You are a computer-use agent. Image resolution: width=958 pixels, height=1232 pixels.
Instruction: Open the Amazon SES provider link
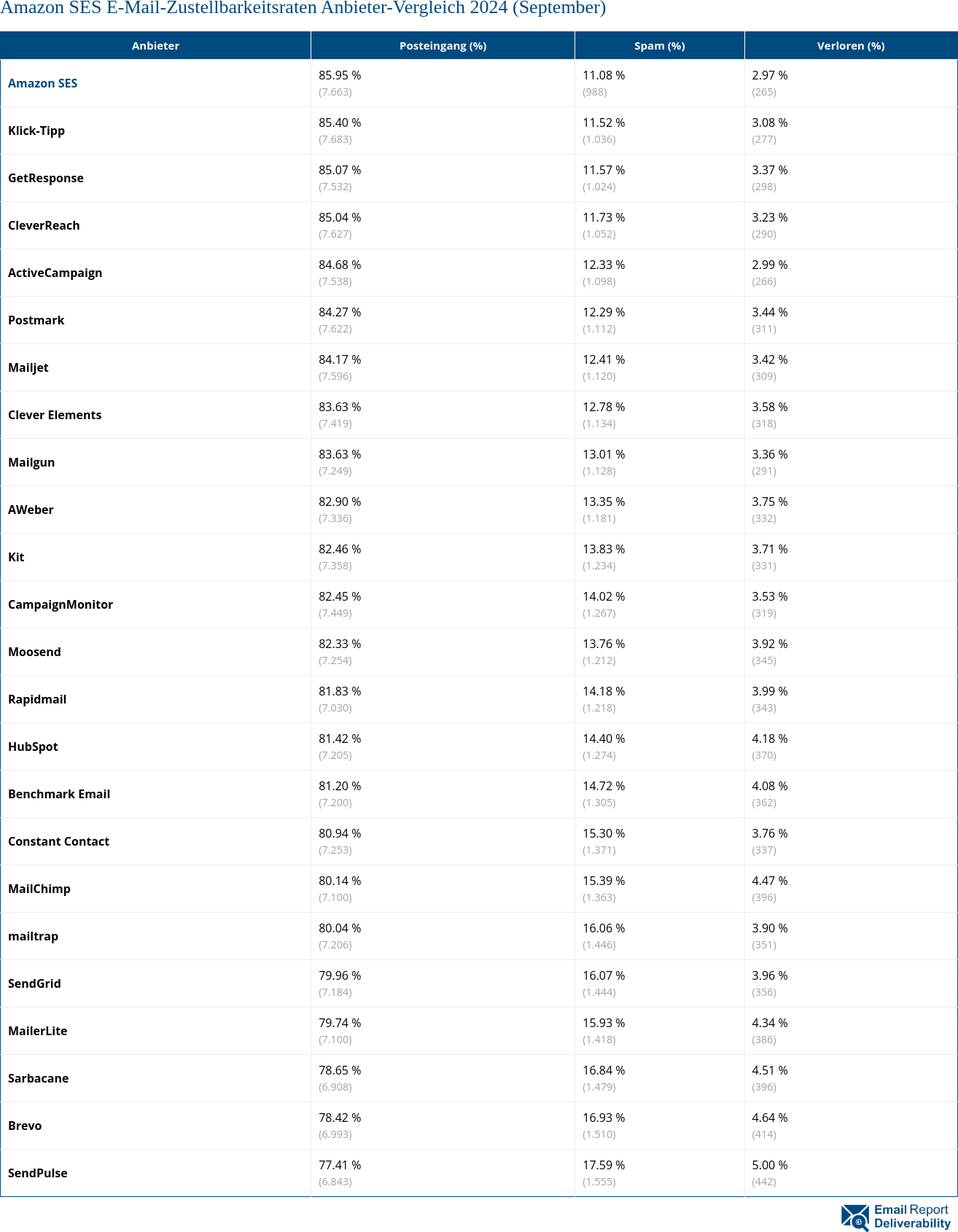pyautogui.click(x=42, y=83)
